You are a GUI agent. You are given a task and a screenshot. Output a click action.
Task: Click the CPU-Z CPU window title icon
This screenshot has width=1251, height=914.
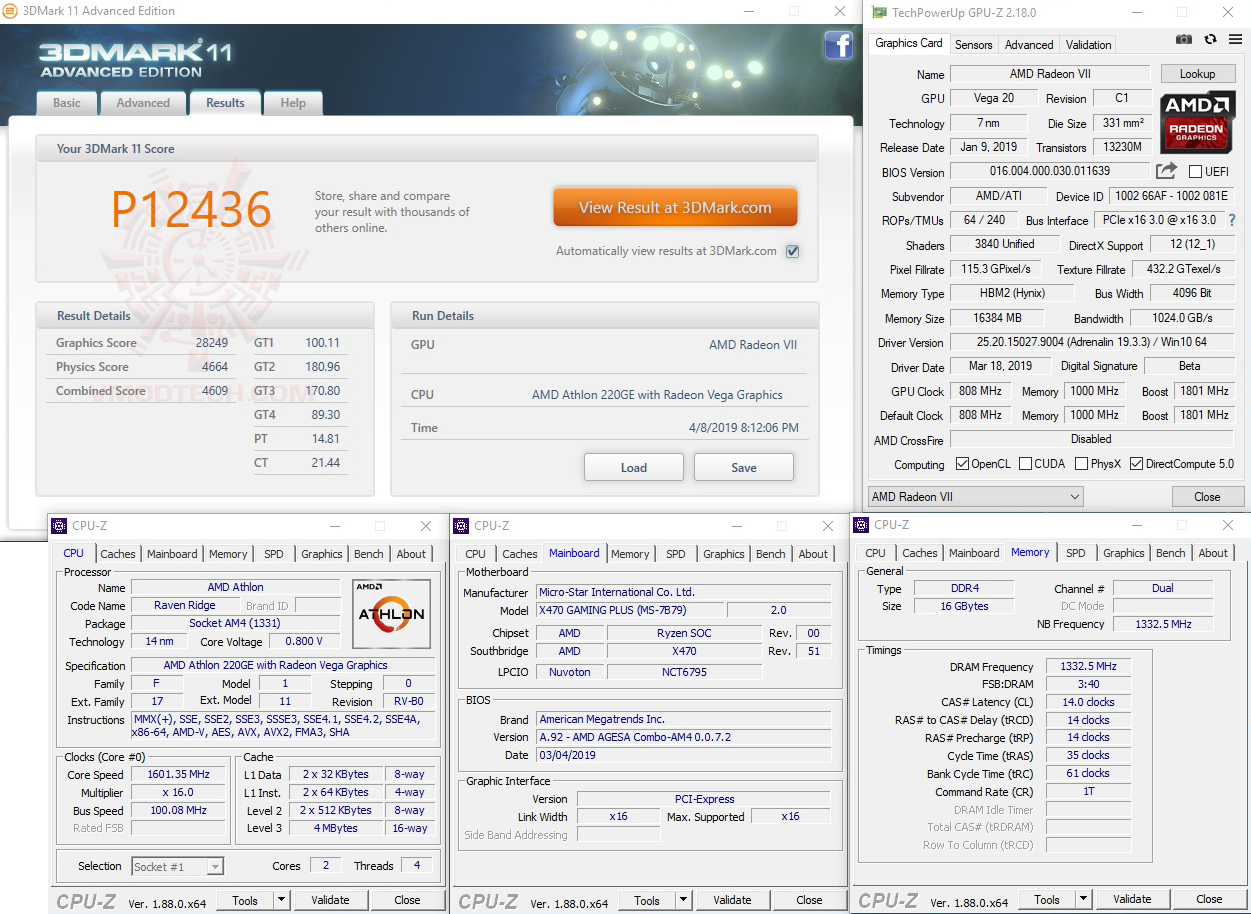(x=59, y=525)
